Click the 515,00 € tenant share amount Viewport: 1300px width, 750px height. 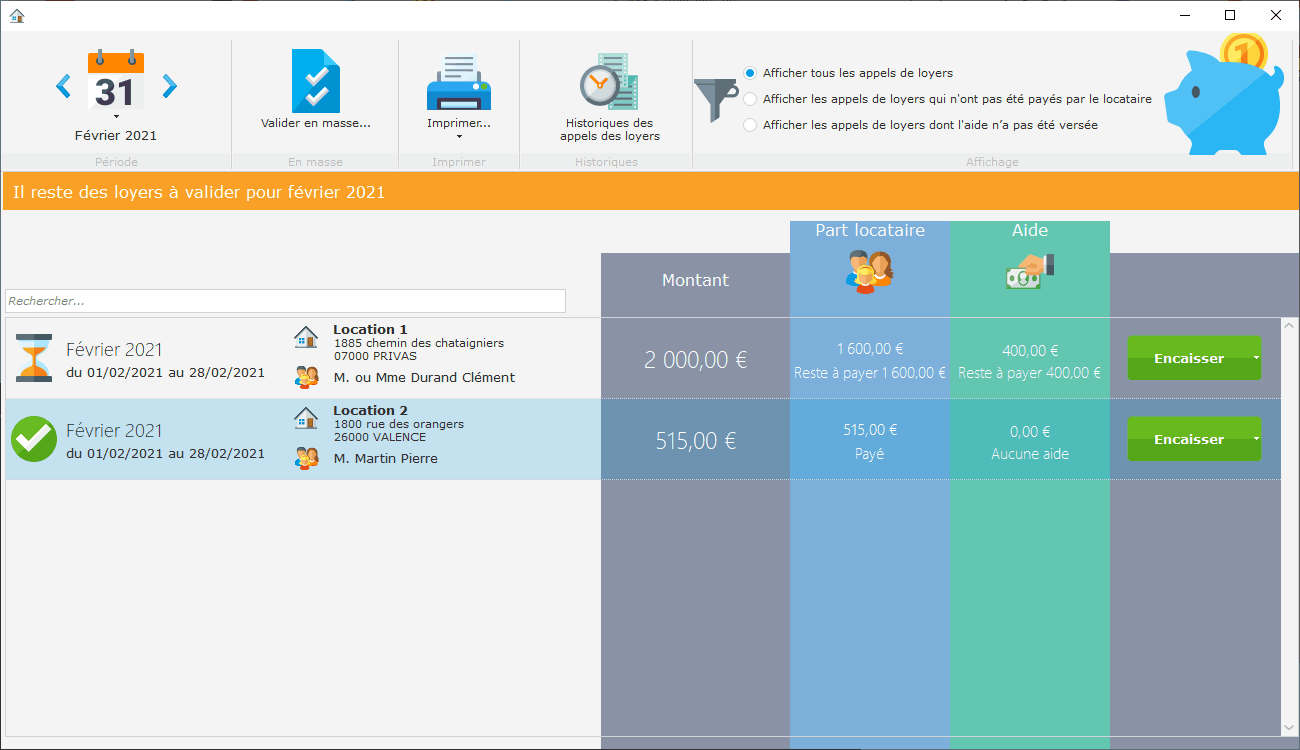click(870, 430)
